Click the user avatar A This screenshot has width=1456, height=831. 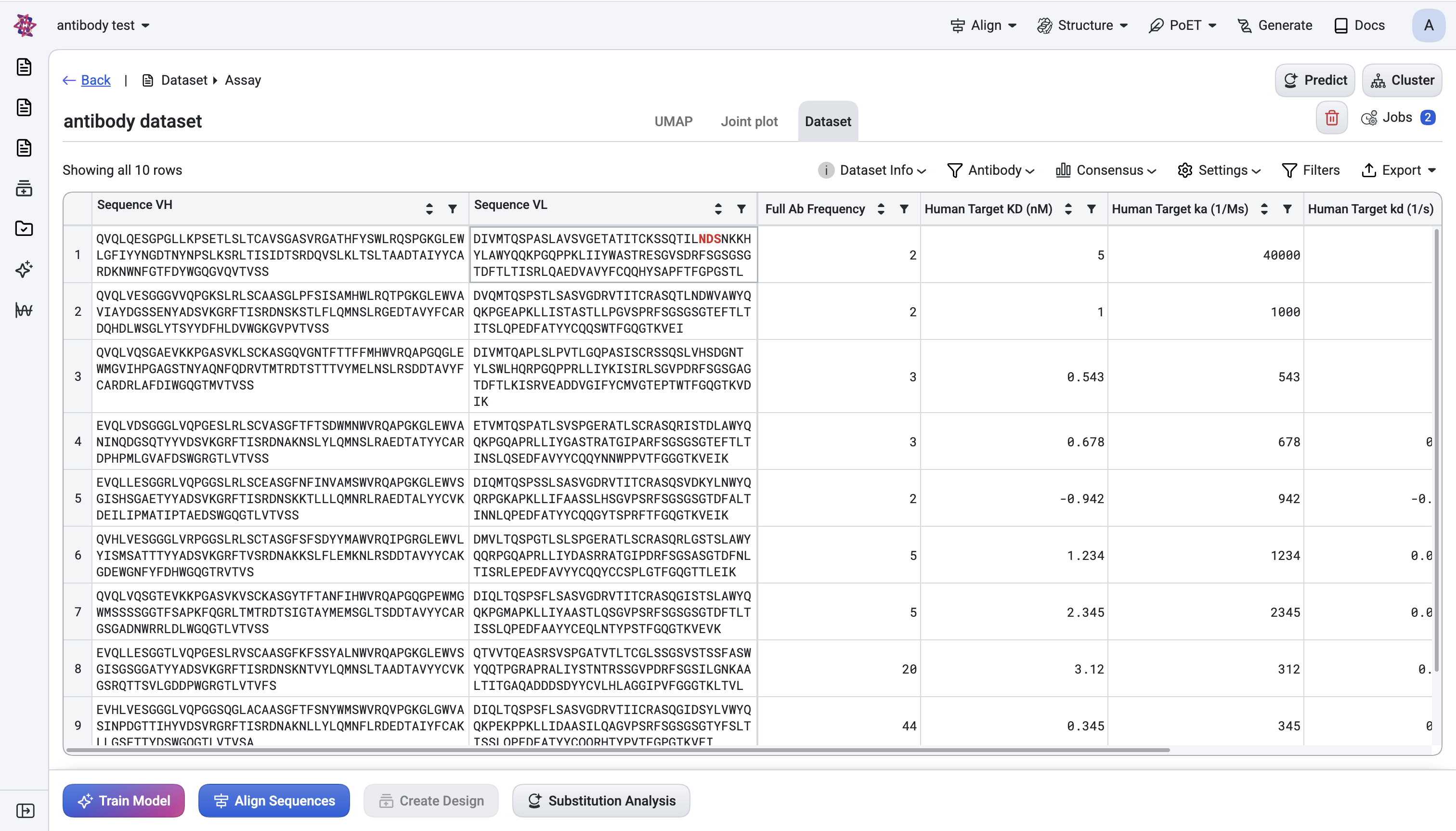coord(1429,25)
